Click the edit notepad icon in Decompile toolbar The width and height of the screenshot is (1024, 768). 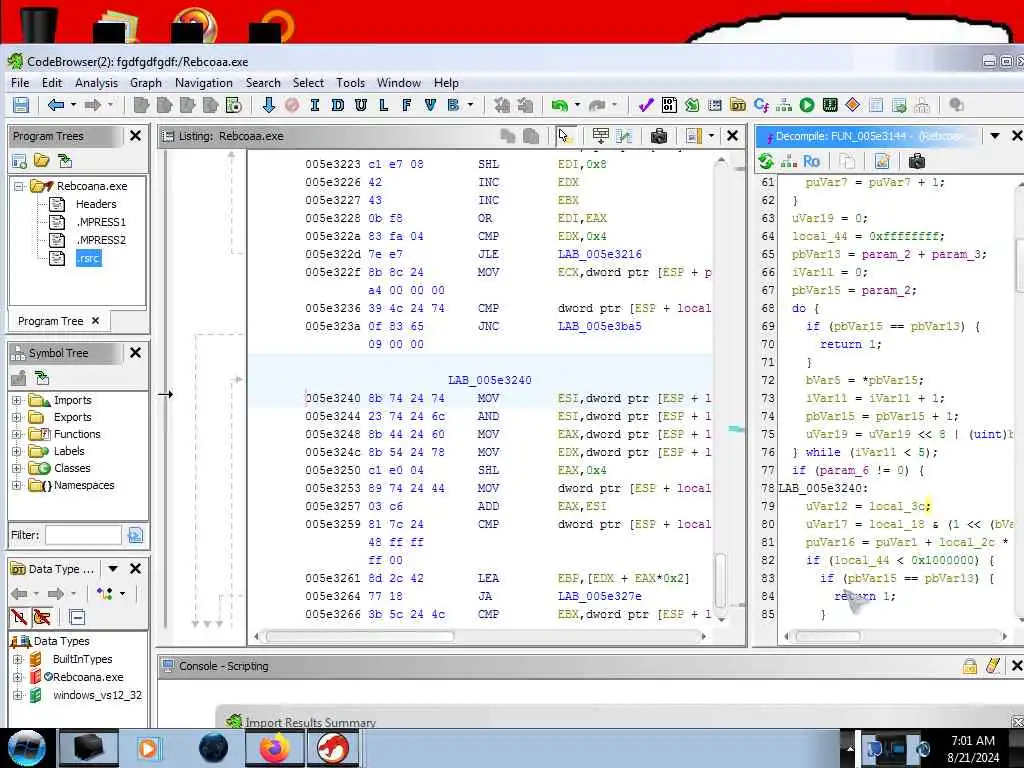(882, 161)
